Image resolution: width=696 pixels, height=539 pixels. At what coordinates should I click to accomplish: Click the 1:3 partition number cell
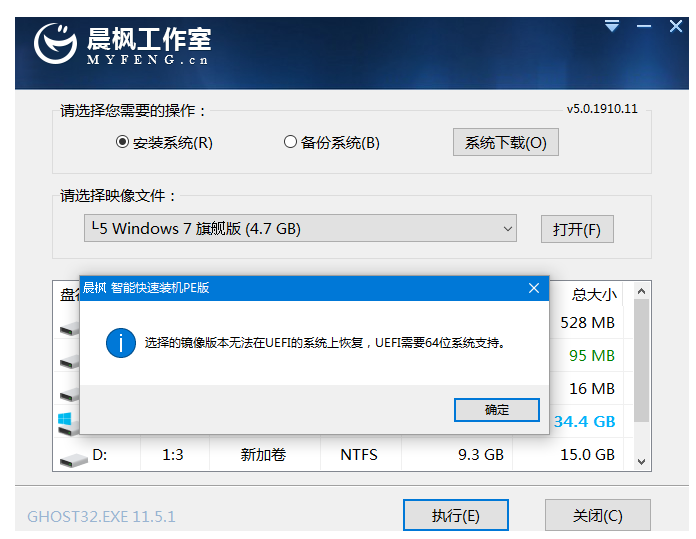pyautogui.click(x=173, y=455)
